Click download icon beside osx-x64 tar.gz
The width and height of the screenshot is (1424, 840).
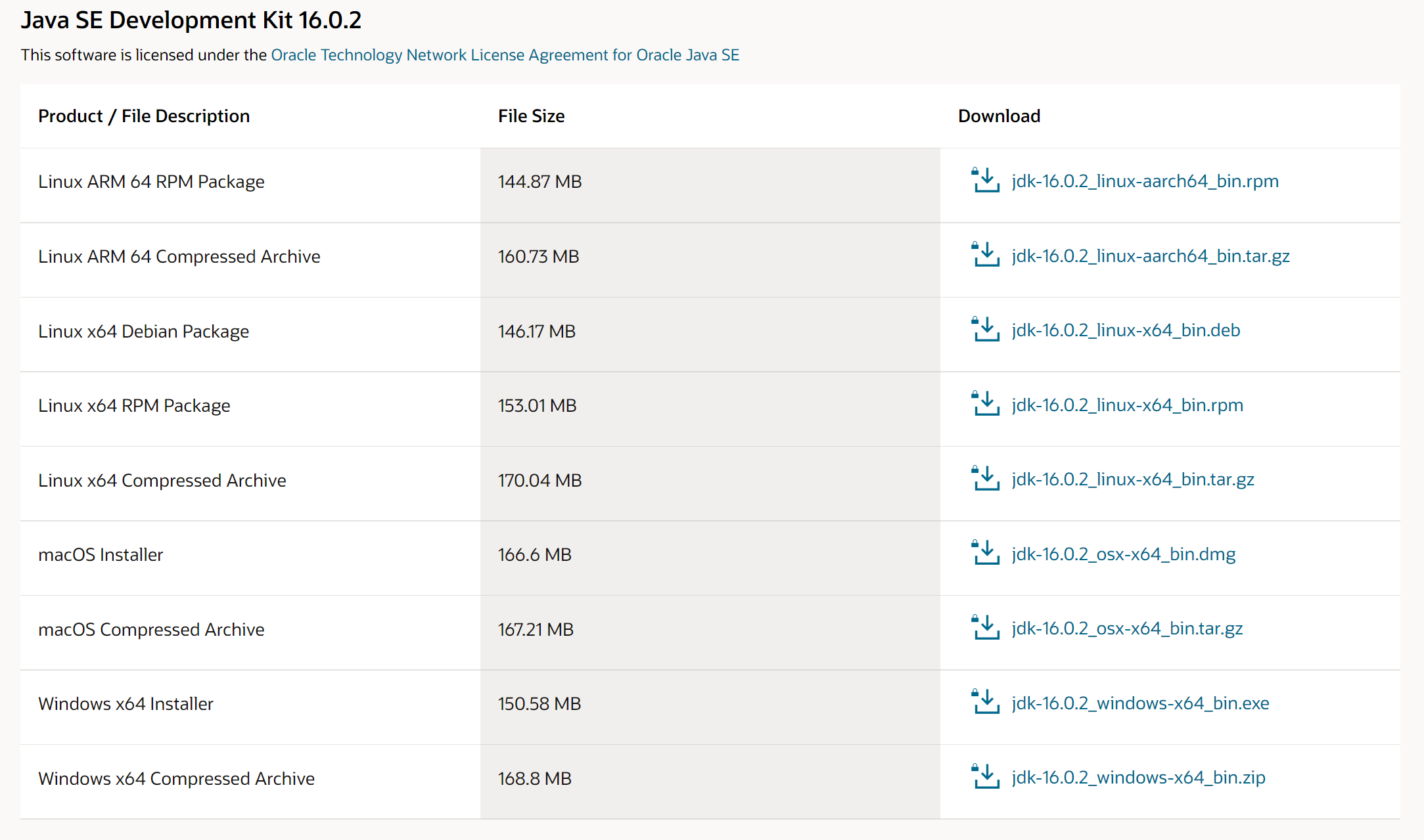point(985,628)
